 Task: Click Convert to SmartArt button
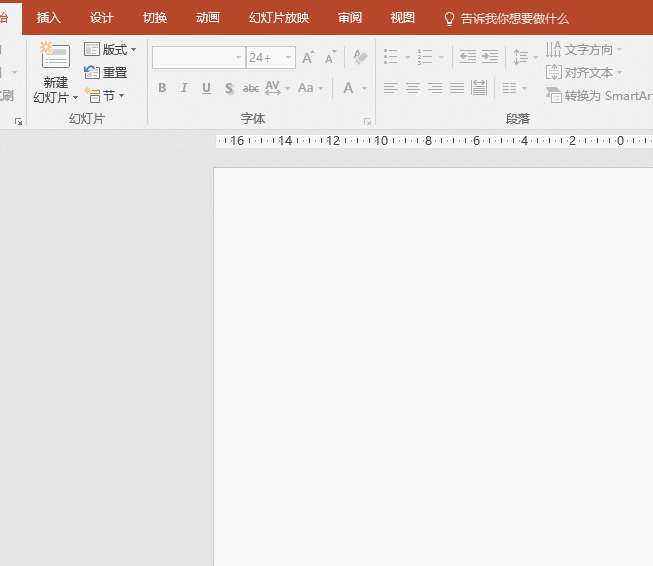coord(598,96)
